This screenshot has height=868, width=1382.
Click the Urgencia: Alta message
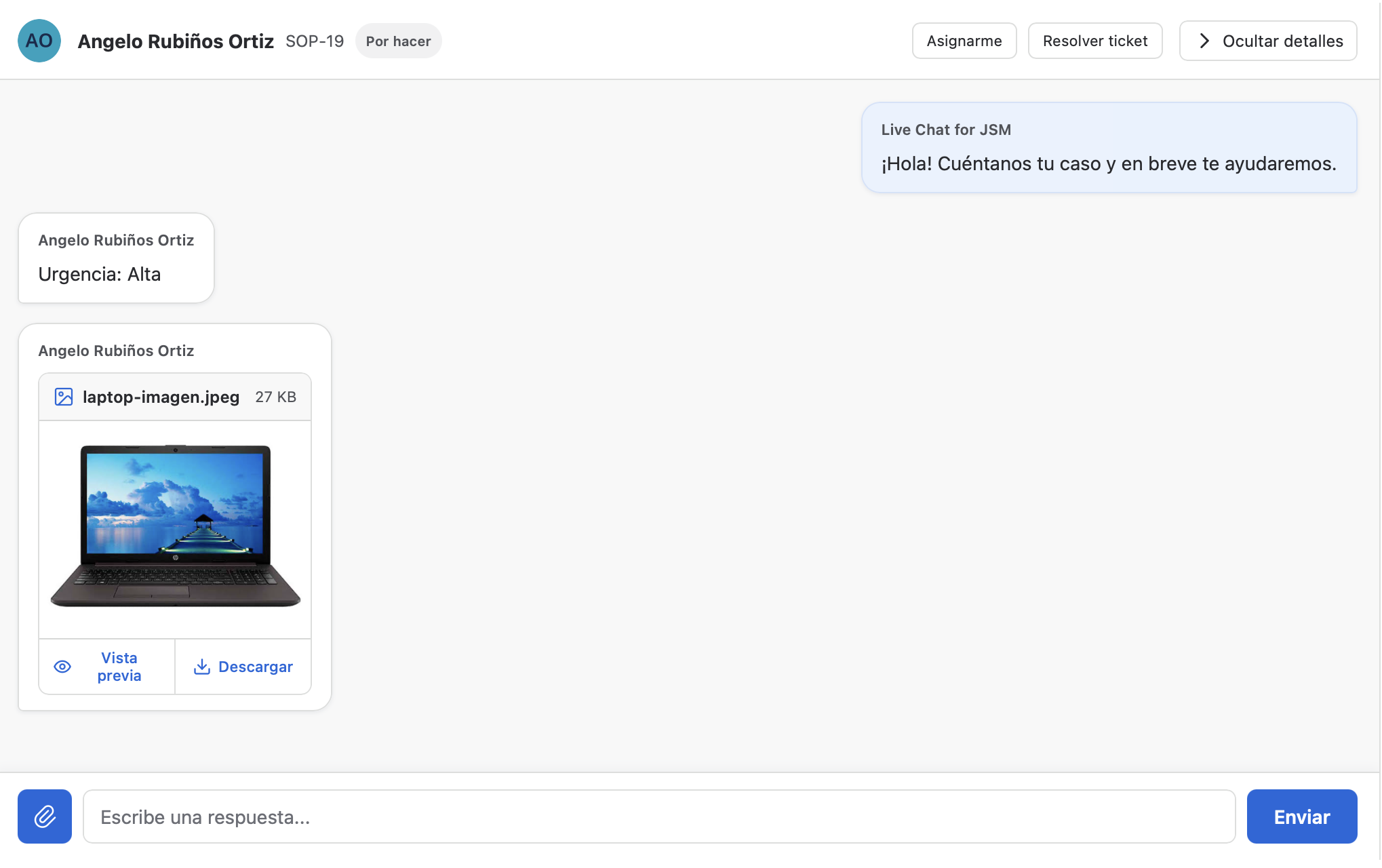(x=100, y=274)
